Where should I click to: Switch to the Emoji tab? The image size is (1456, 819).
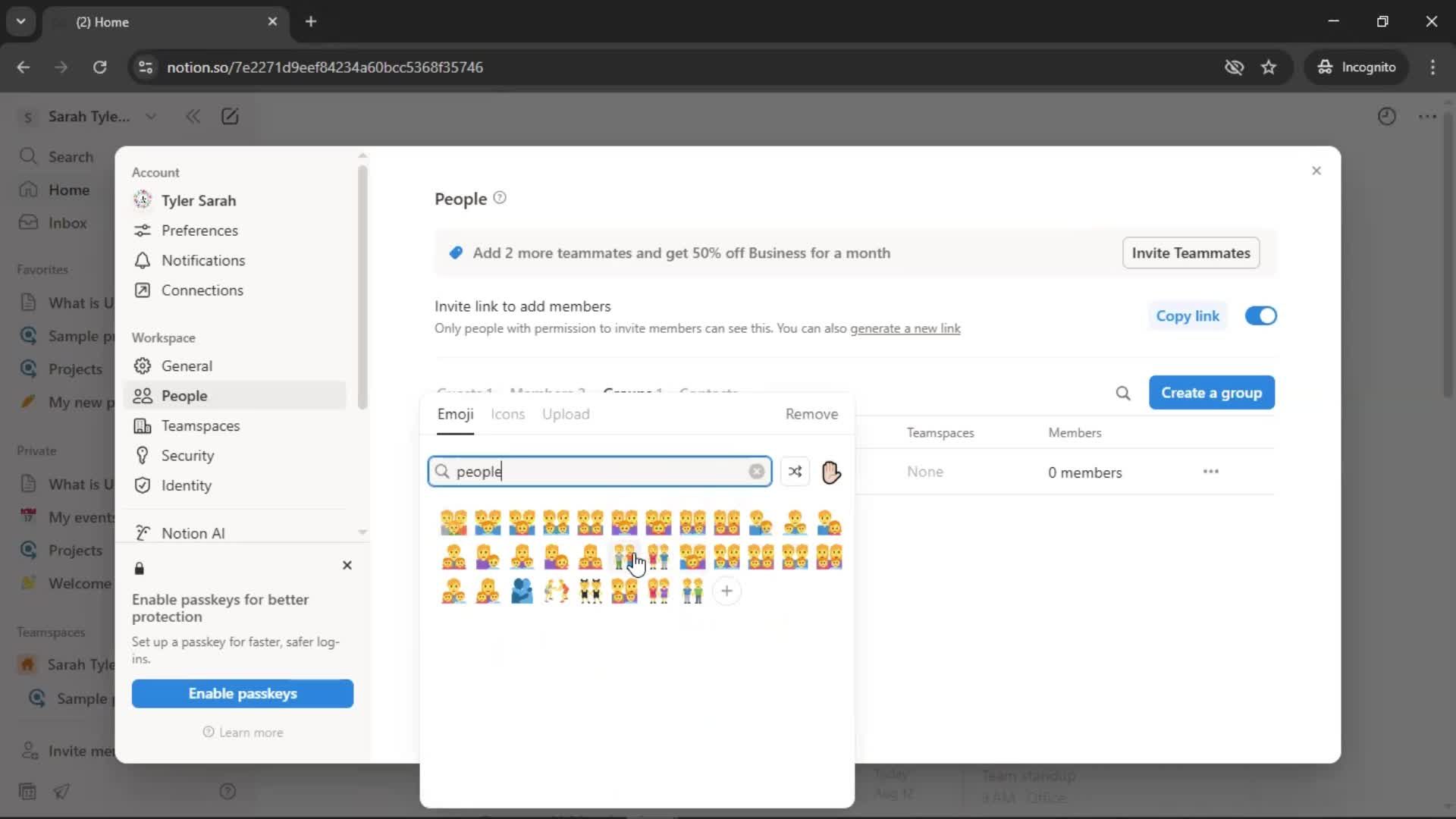coord(455,414)
